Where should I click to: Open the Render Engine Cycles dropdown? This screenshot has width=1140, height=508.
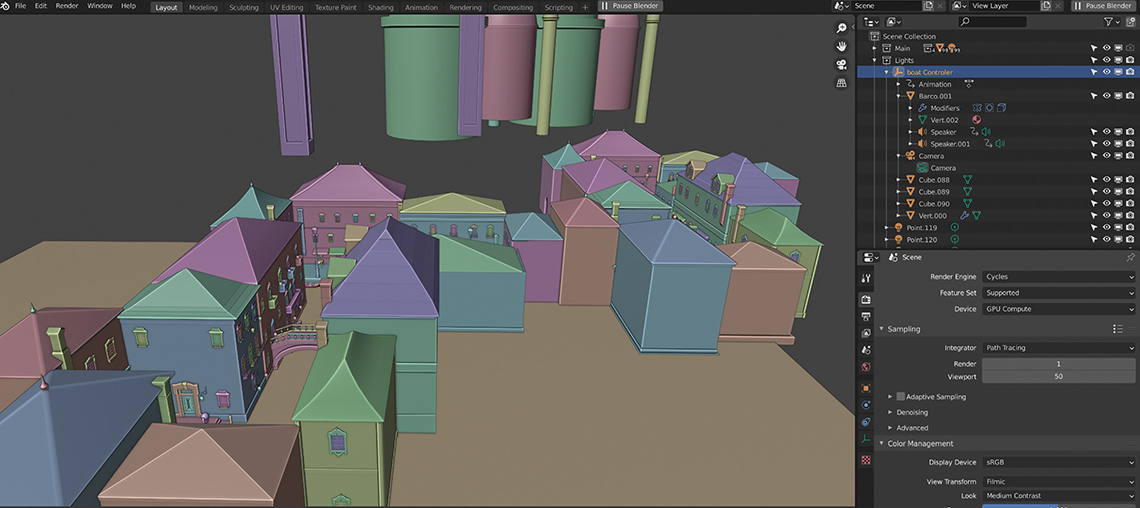pos(1058,277)
